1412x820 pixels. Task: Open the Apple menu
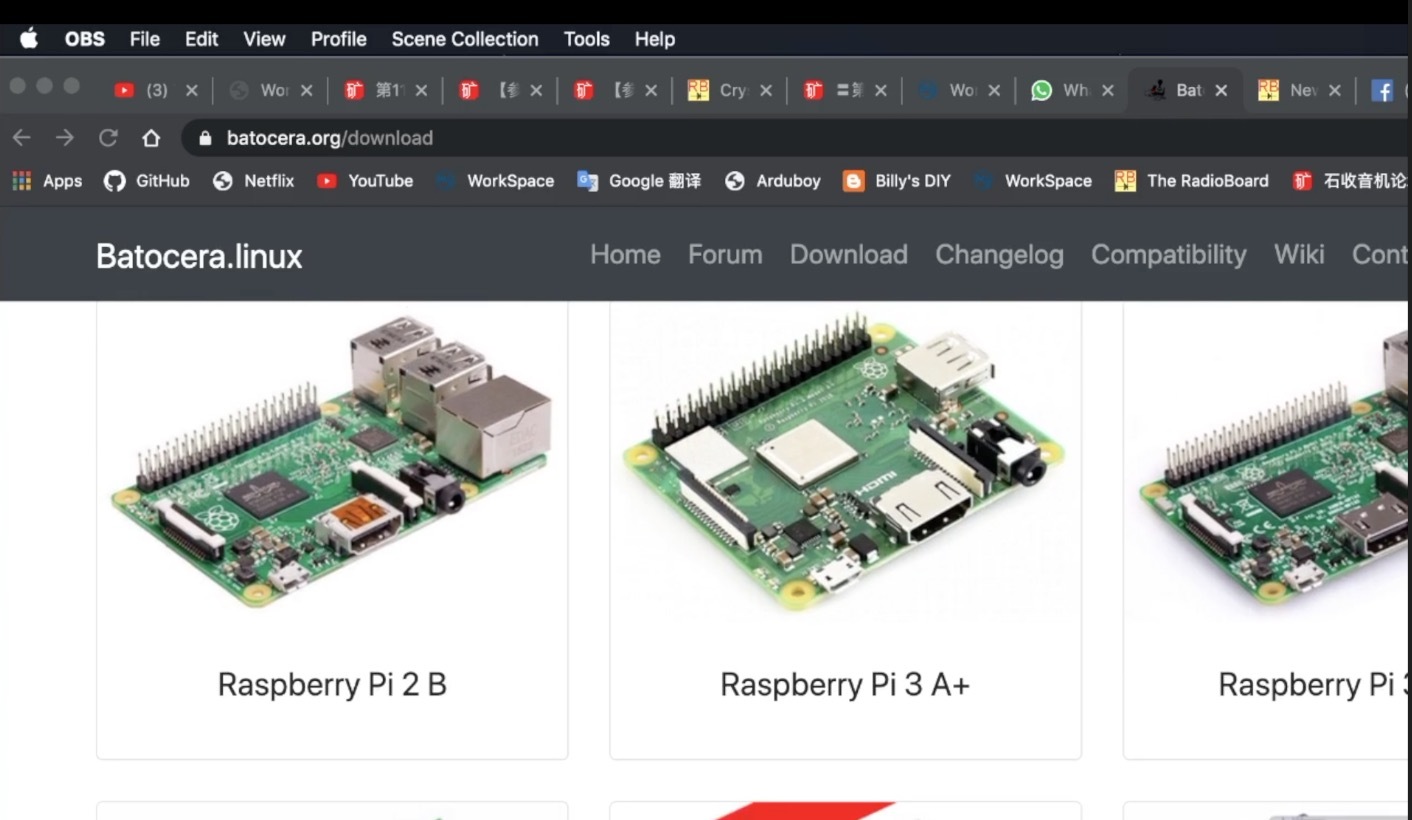pyautogui.click(x=29, y=39)
